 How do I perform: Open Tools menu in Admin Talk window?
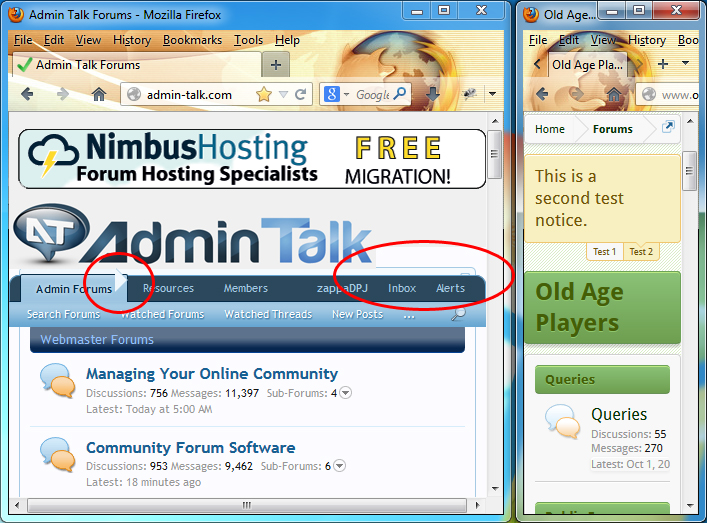click(248, 40)
